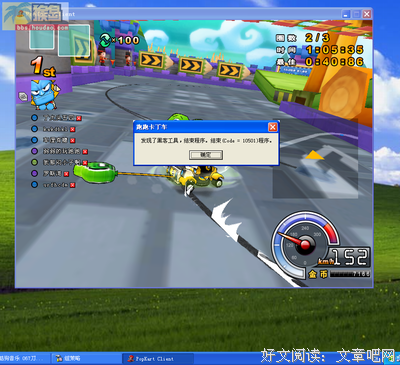Click the green boost counter icon beside x100
This screenshot has width=400, height=365.
(x=105, y=41)
